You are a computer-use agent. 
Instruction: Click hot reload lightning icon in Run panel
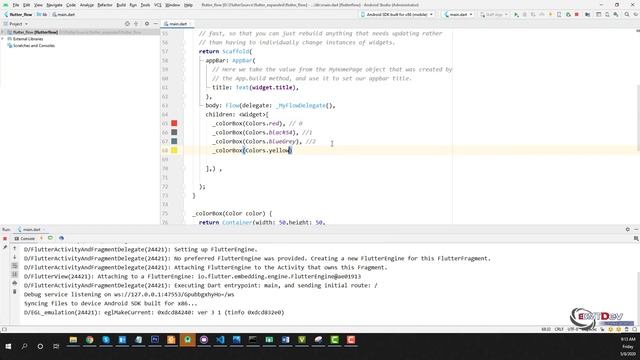41,238
